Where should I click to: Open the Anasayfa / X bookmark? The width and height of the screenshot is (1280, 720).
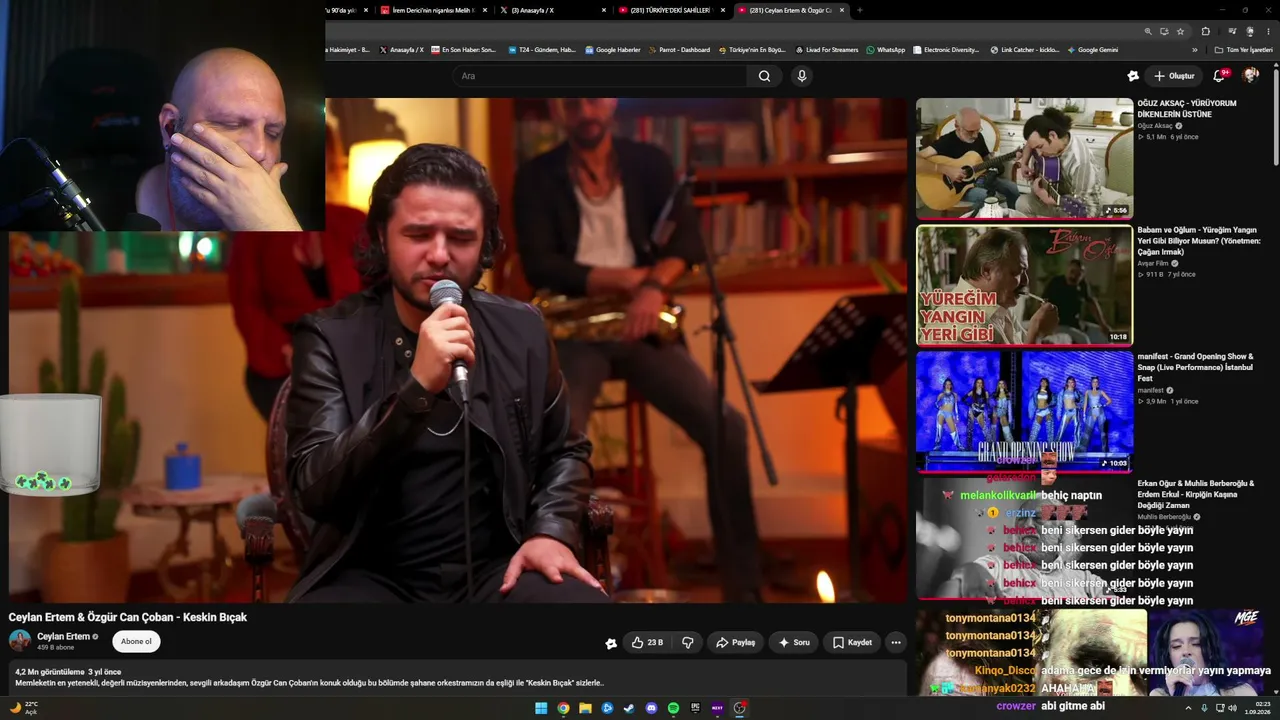tap(402, 50)
